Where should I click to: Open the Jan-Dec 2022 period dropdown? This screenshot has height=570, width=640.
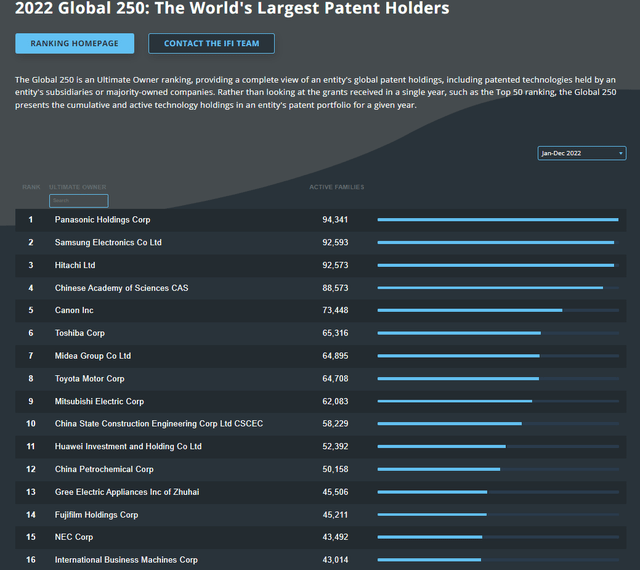click(582, 153)
